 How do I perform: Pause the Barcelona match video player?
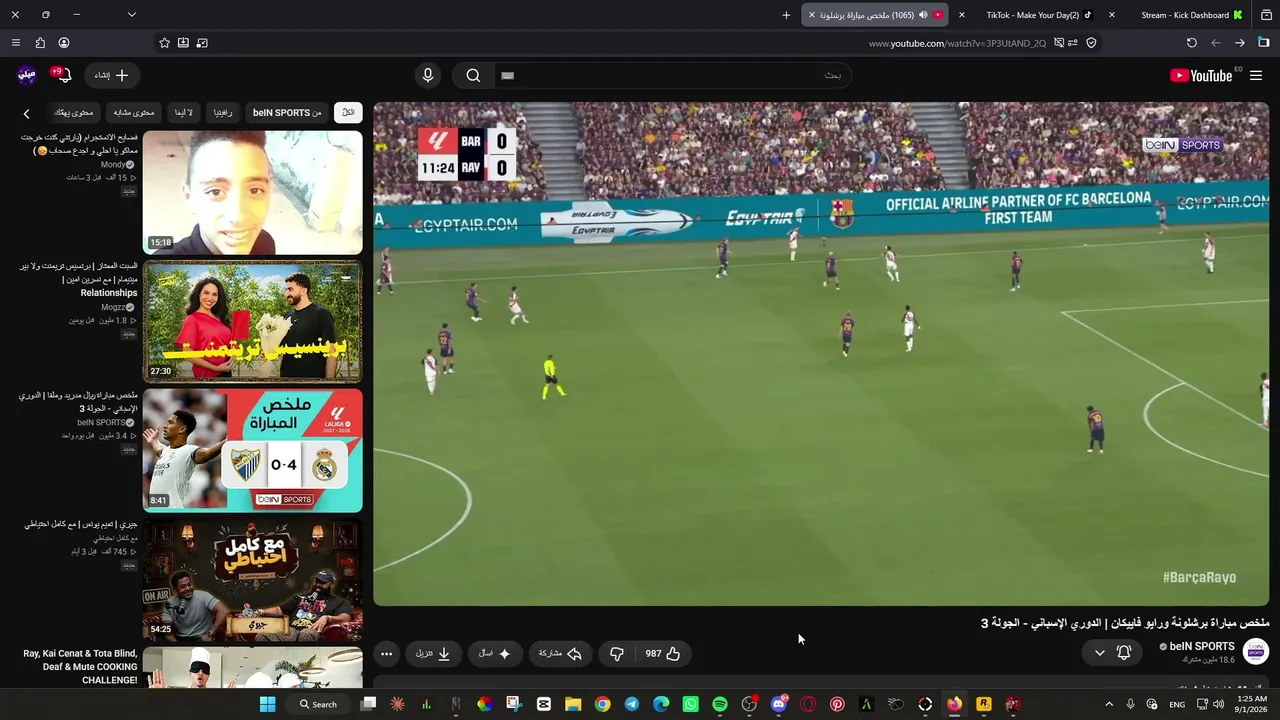tap(821, 354)
